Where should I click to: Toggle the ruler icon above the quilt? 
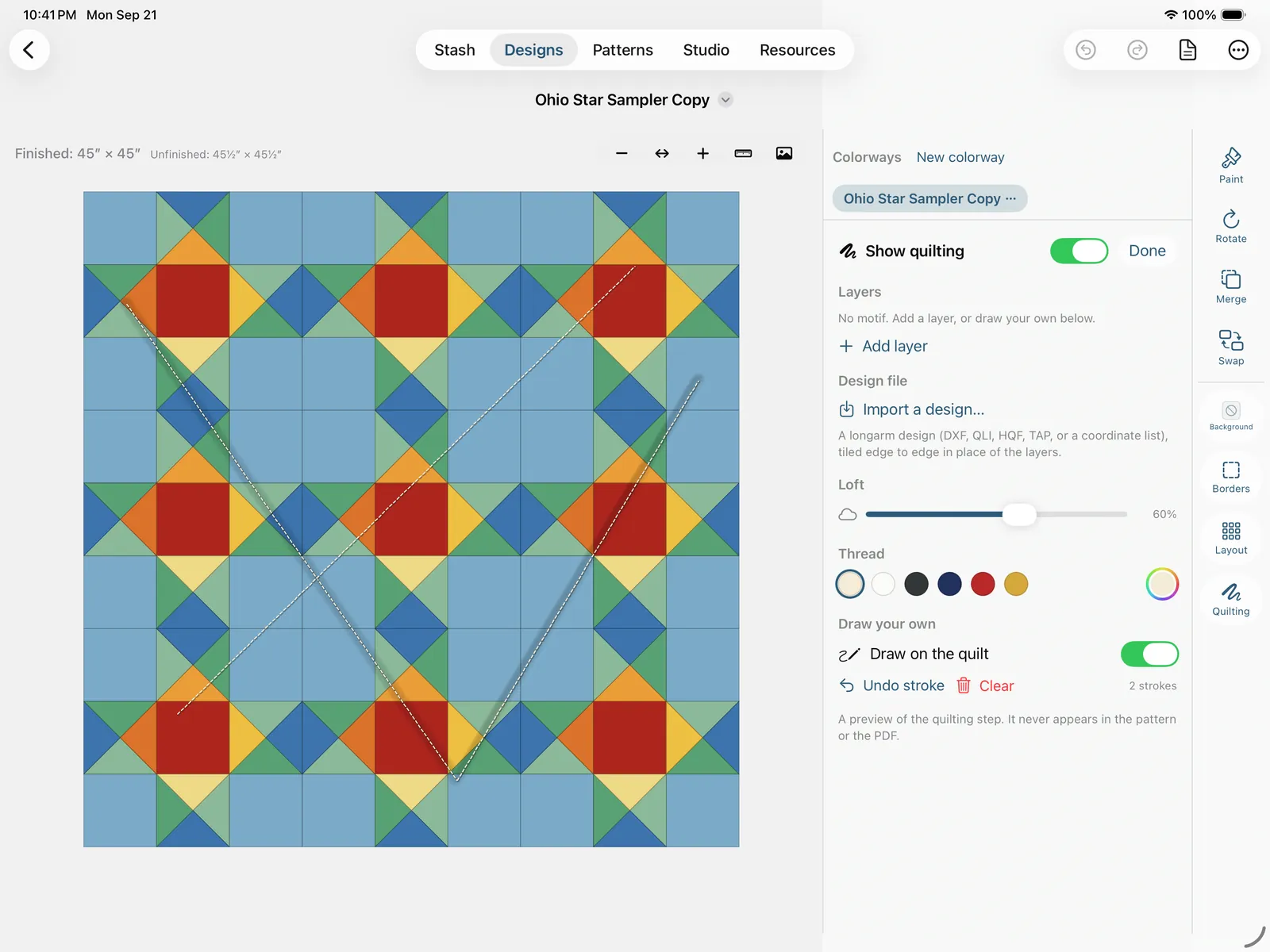(743, 153)
